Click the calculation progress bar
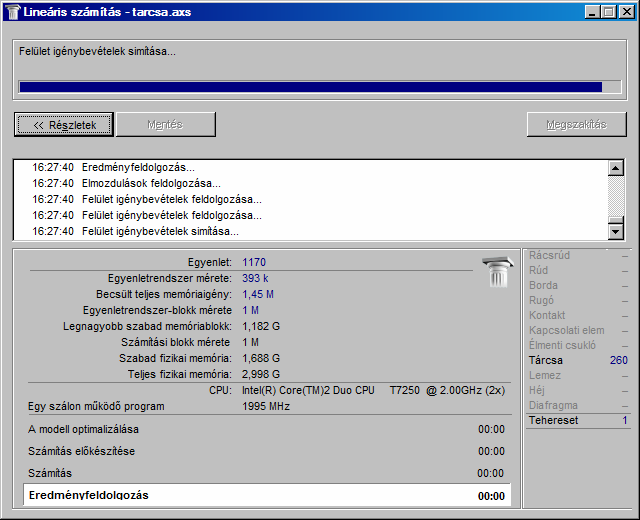This screenshot has width=640, height=520. coord(320,87)
